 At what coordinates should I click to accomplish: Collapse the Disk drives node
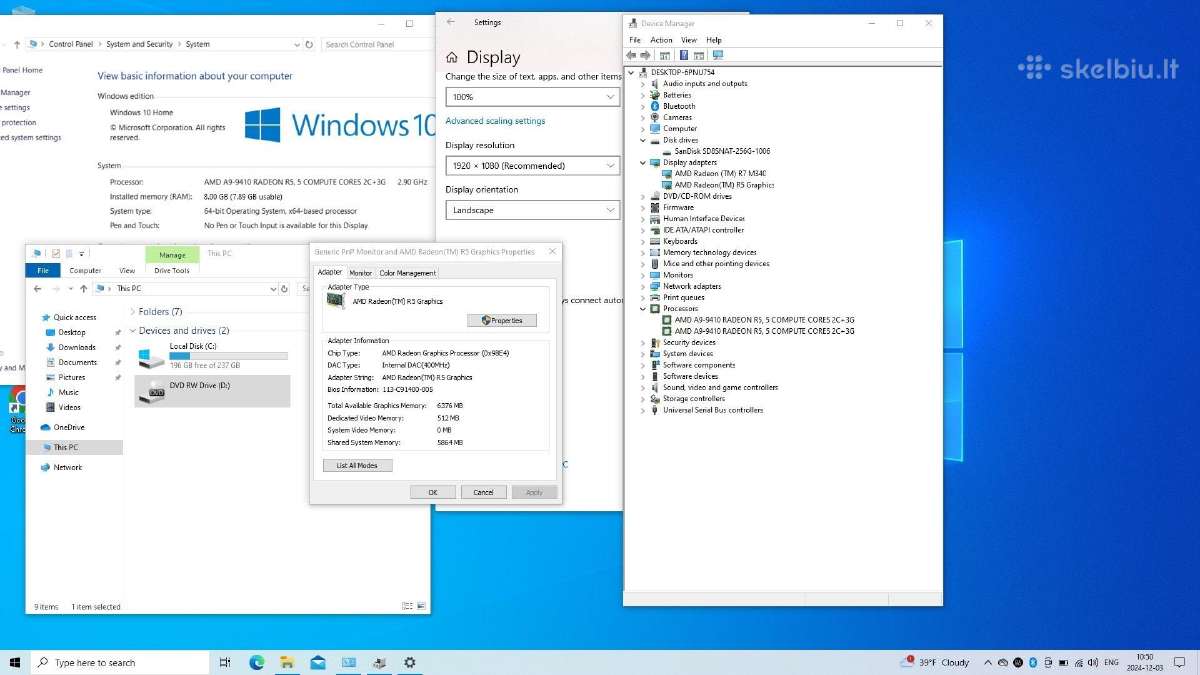click(x=643, y=140)
